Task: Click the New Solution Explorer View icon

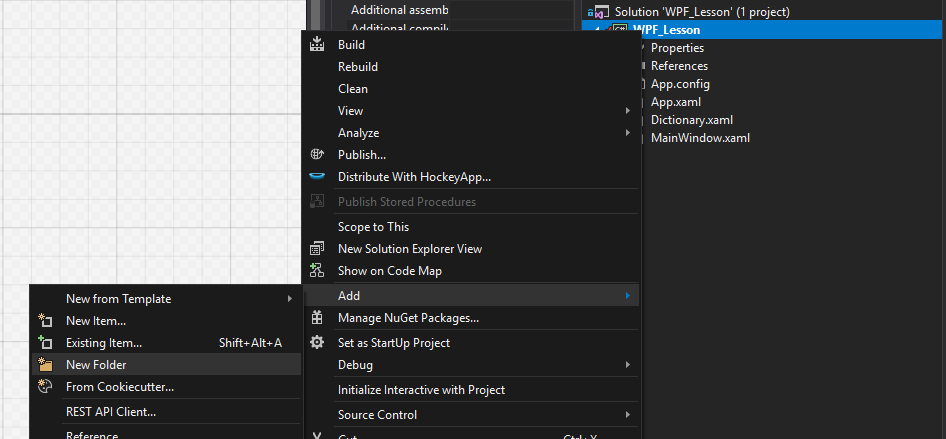Action: pyautogui.click(x=317, y=248)
